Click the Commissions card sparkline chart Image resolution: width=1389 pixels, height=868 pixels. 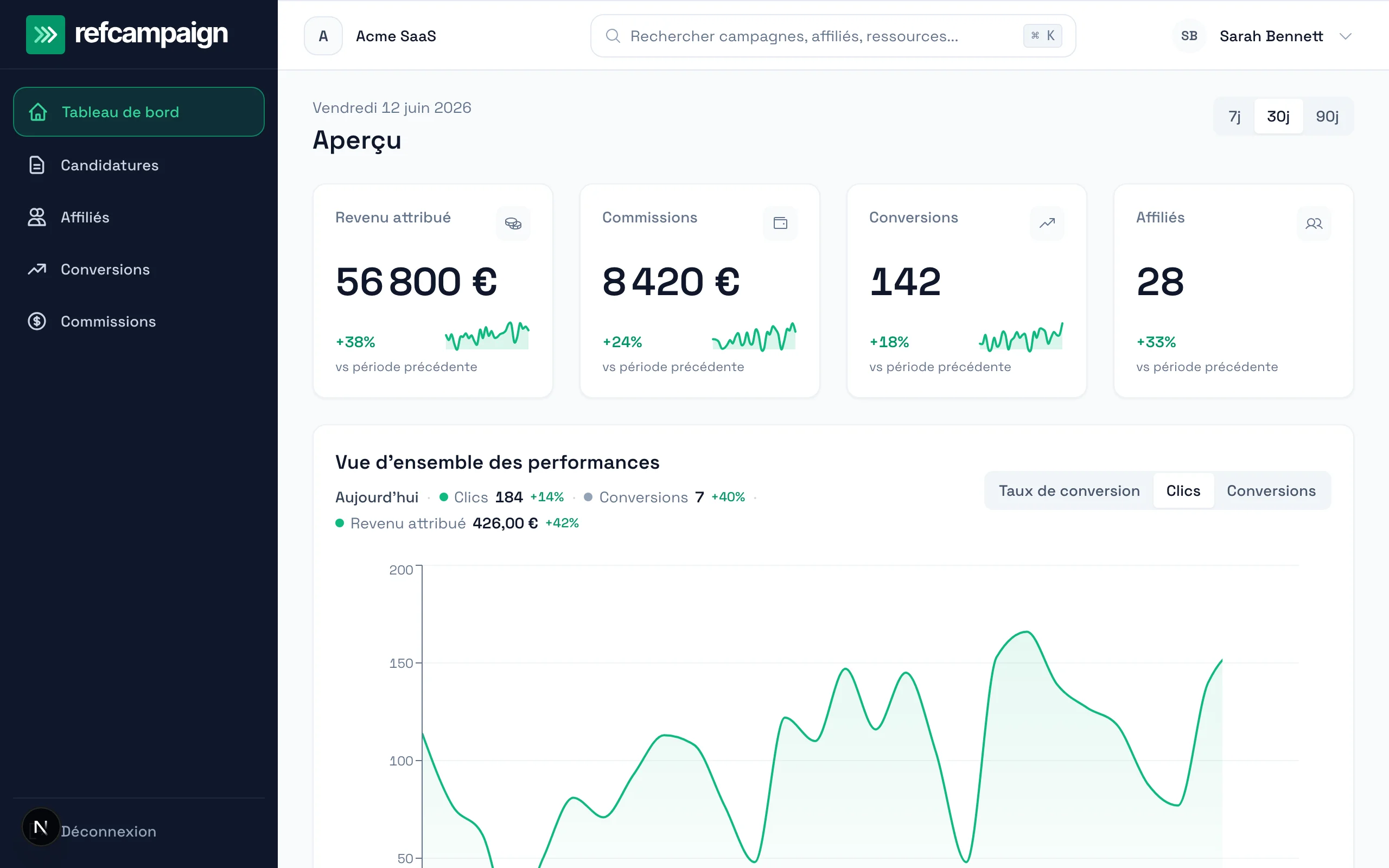click(754, 336)
